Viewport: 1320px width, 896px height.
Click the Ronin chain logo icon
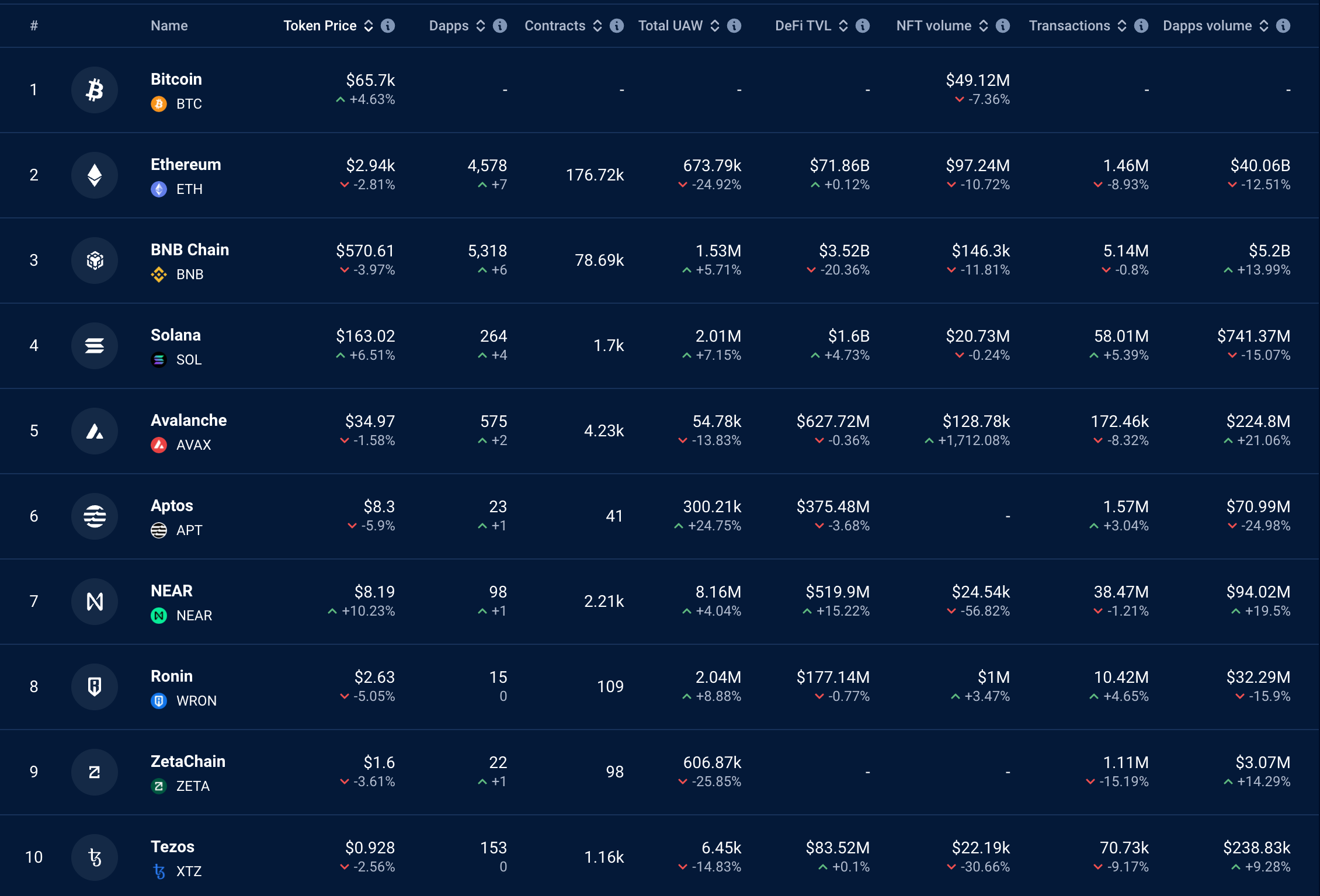tap(95, 687)
